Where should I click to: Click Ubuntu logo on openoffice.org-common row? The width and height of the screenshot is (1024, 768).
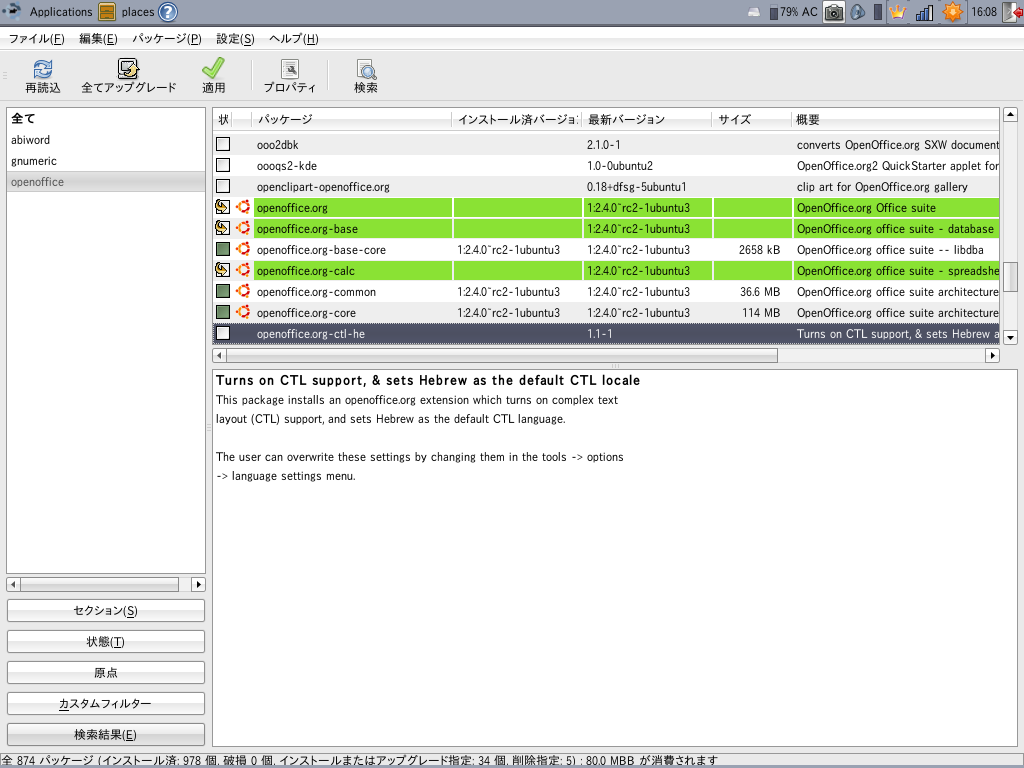tap(243, 291)
